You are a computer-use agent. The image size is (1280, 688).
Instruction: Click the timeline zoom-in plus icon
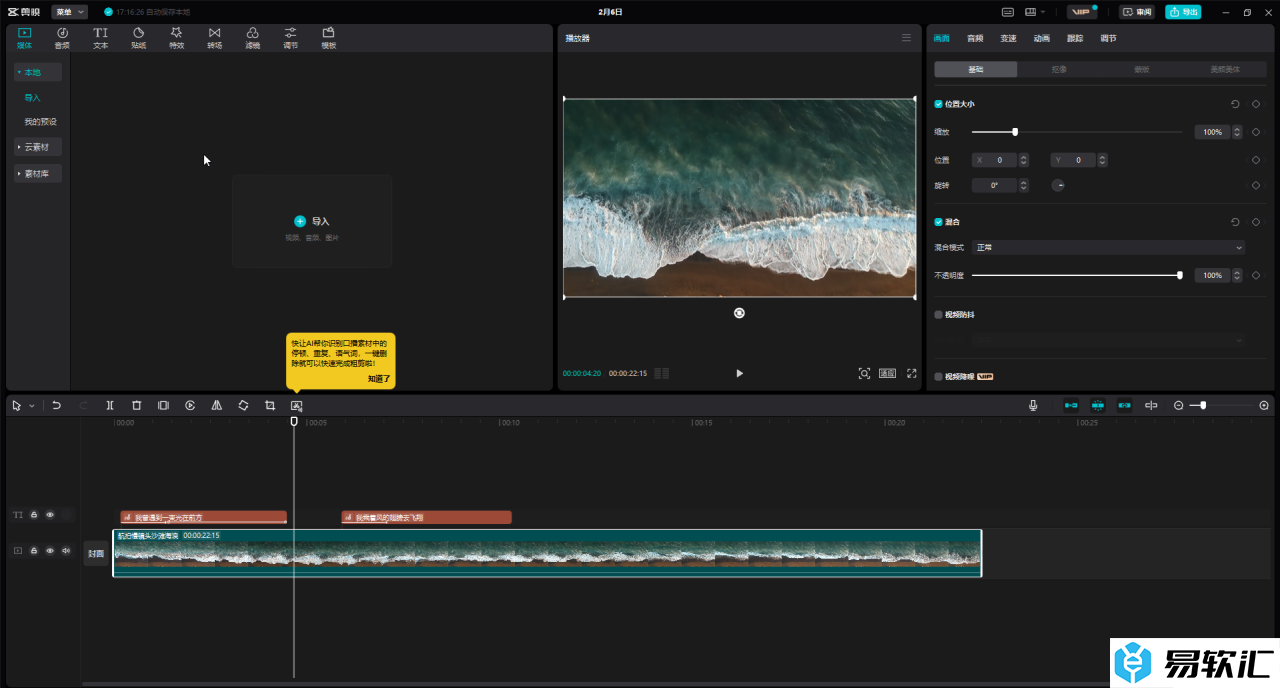click(1264, 405)
